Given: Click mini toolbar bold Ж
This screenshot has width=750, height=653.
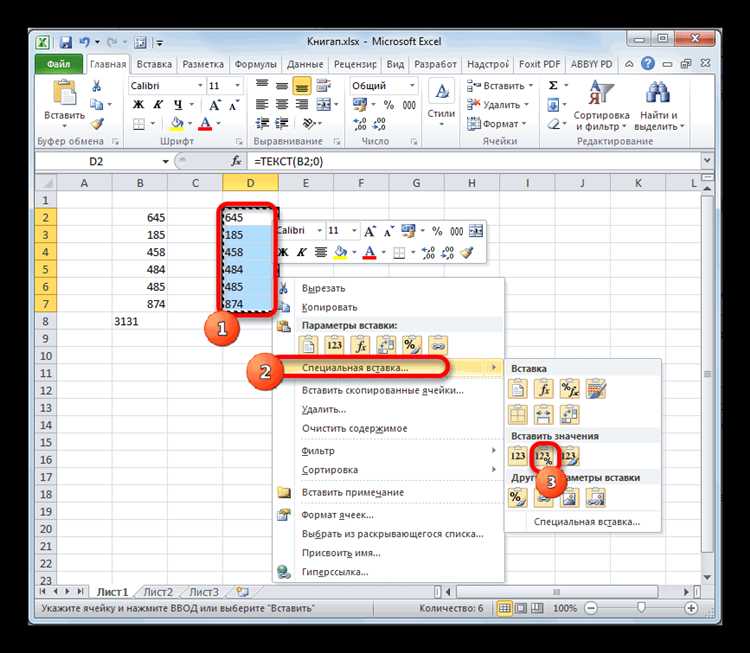Looking at the screenshot, I should click(283, 252).
